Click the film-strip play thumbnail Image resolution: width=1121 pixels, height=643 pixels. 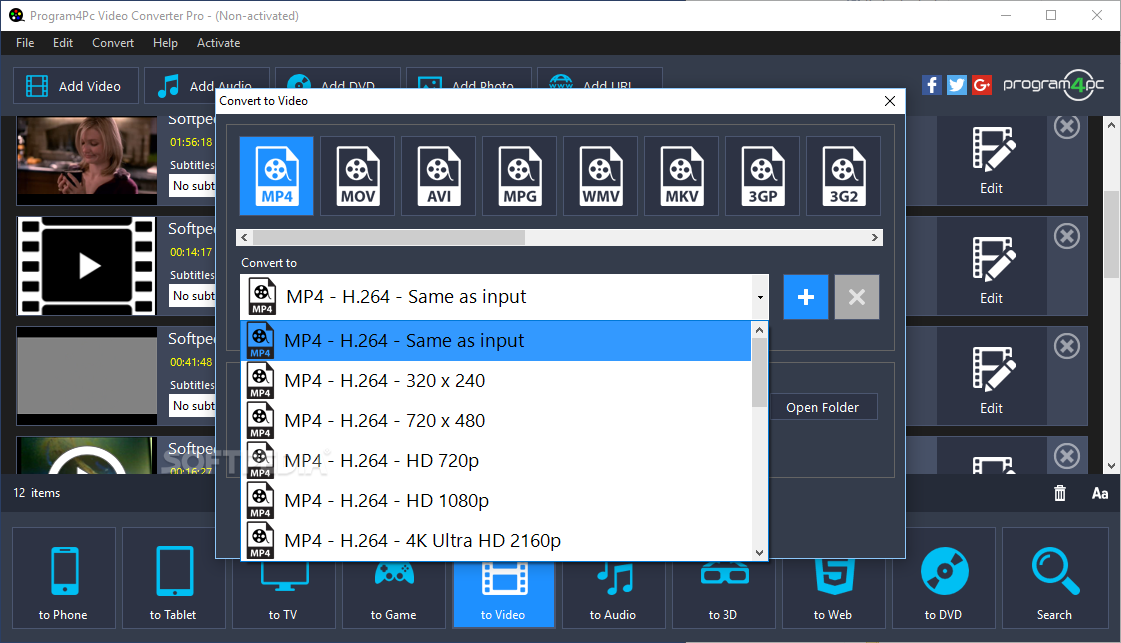click(87, 266)
